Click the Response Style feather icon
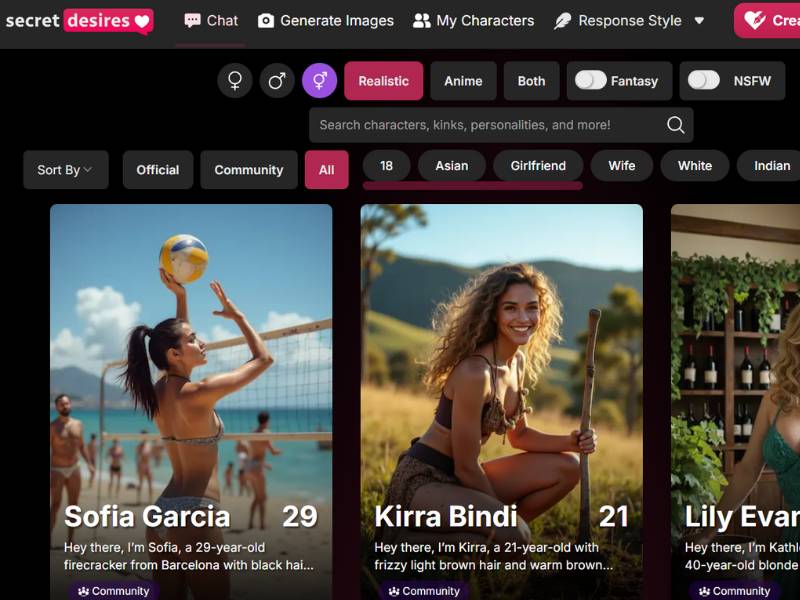The width and height of the screenshot is (800, 600). coord(563,21)
